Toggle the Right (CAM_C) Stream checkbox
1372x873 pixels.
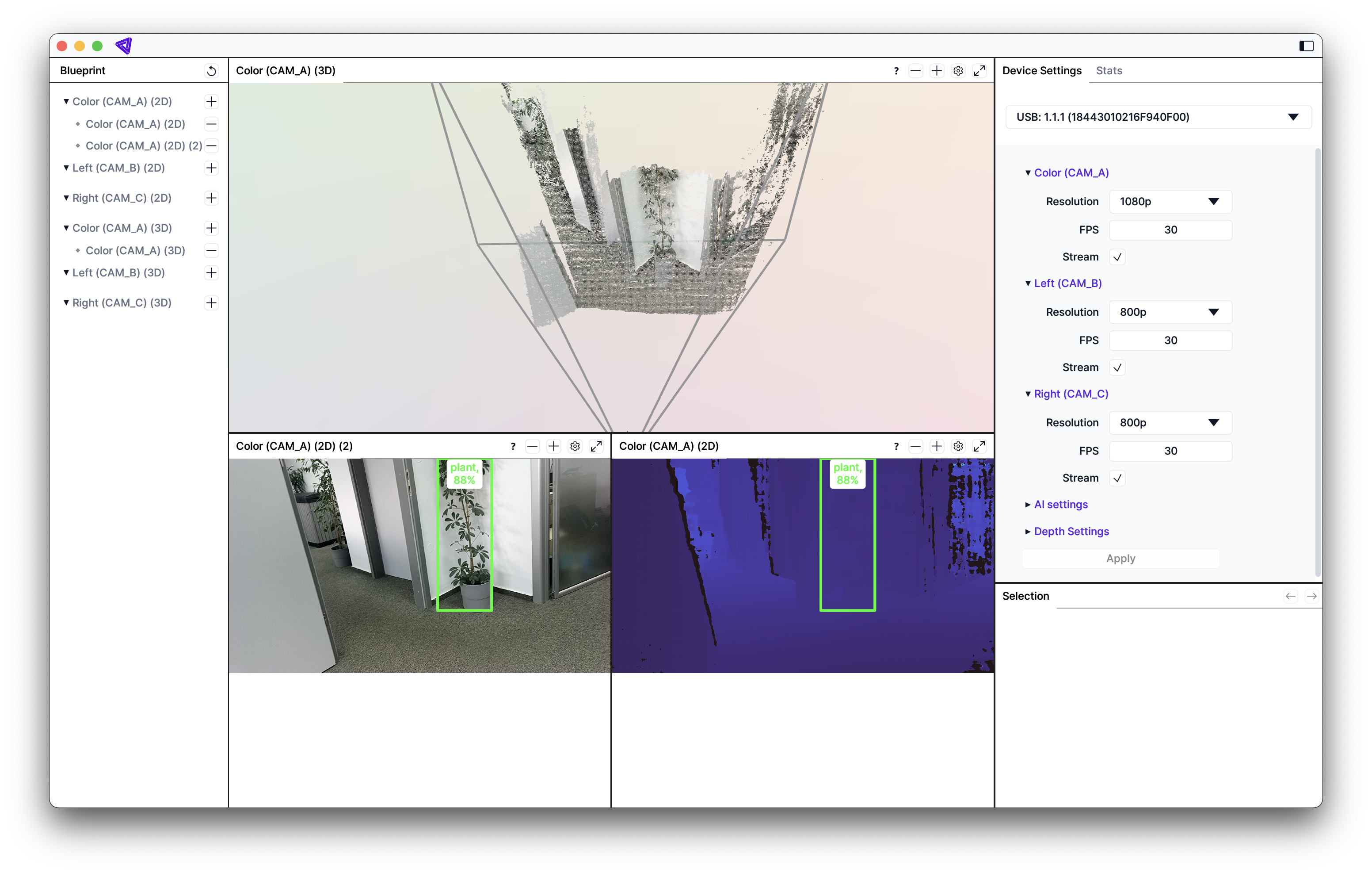[1117, 478]
